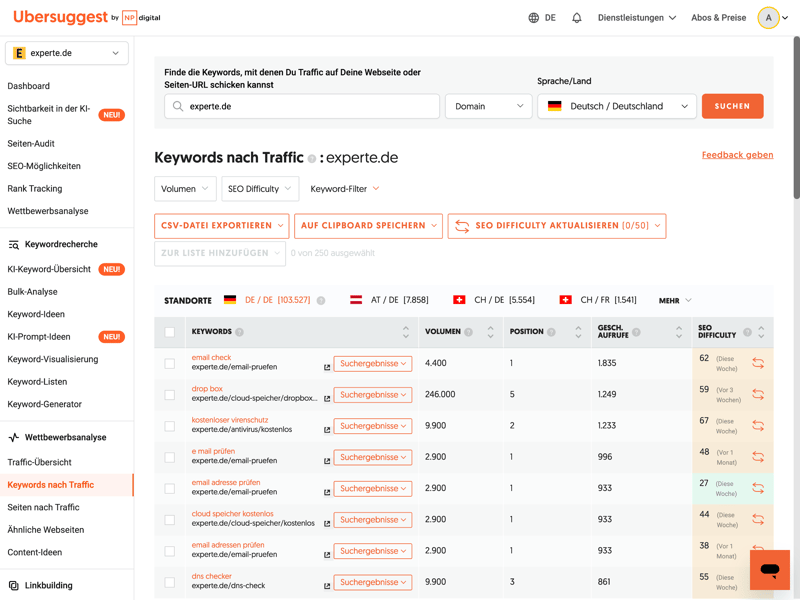Click the notification bell icon

[x=577, y=18]
